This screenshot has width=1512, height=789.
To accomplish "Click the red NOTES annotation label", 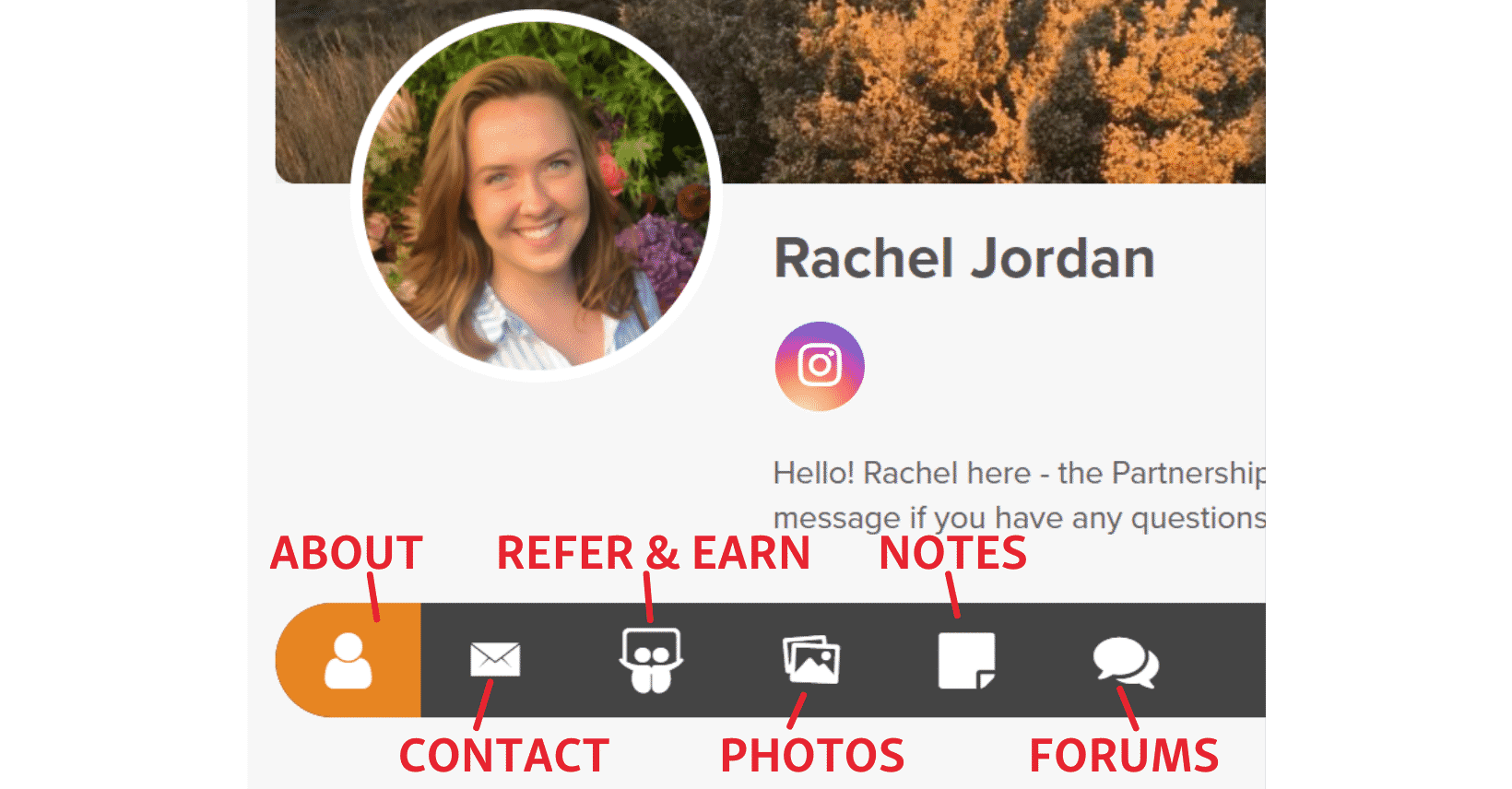I will coord(953,553).
